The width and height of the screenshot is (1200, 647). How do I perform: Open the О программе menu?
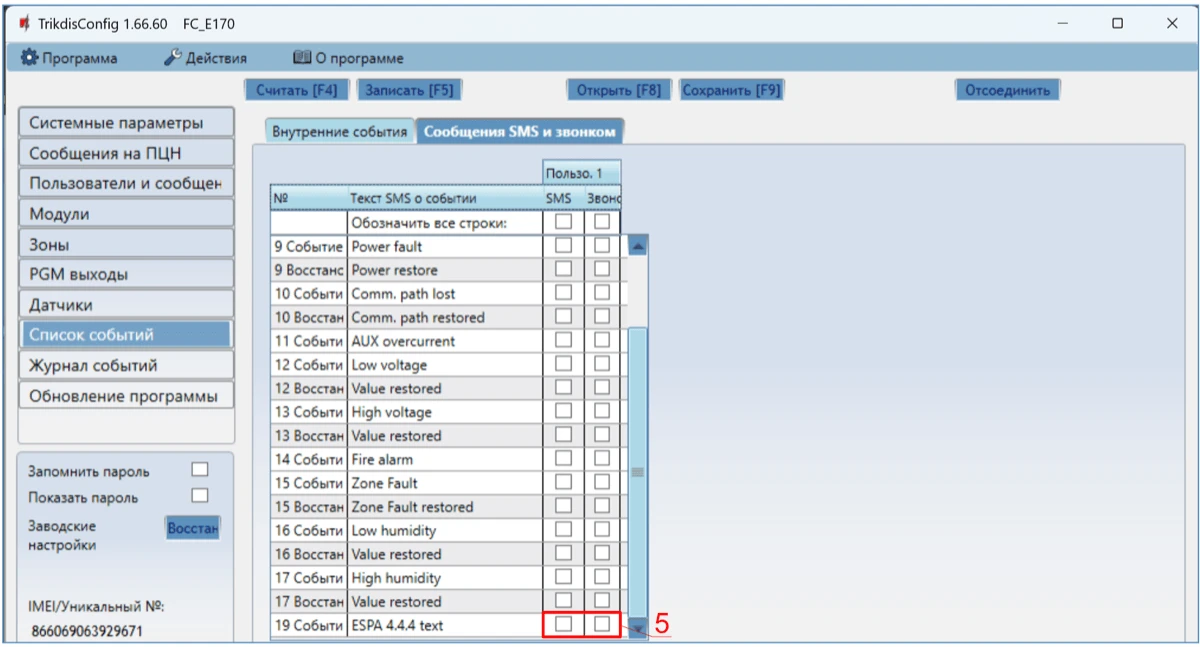348,58
